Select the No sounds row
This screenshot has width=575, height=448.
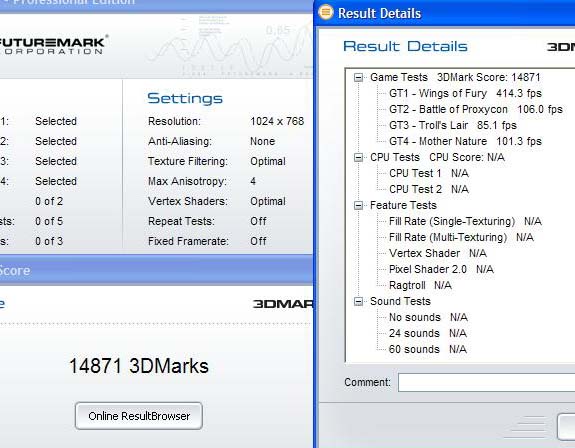428,317
